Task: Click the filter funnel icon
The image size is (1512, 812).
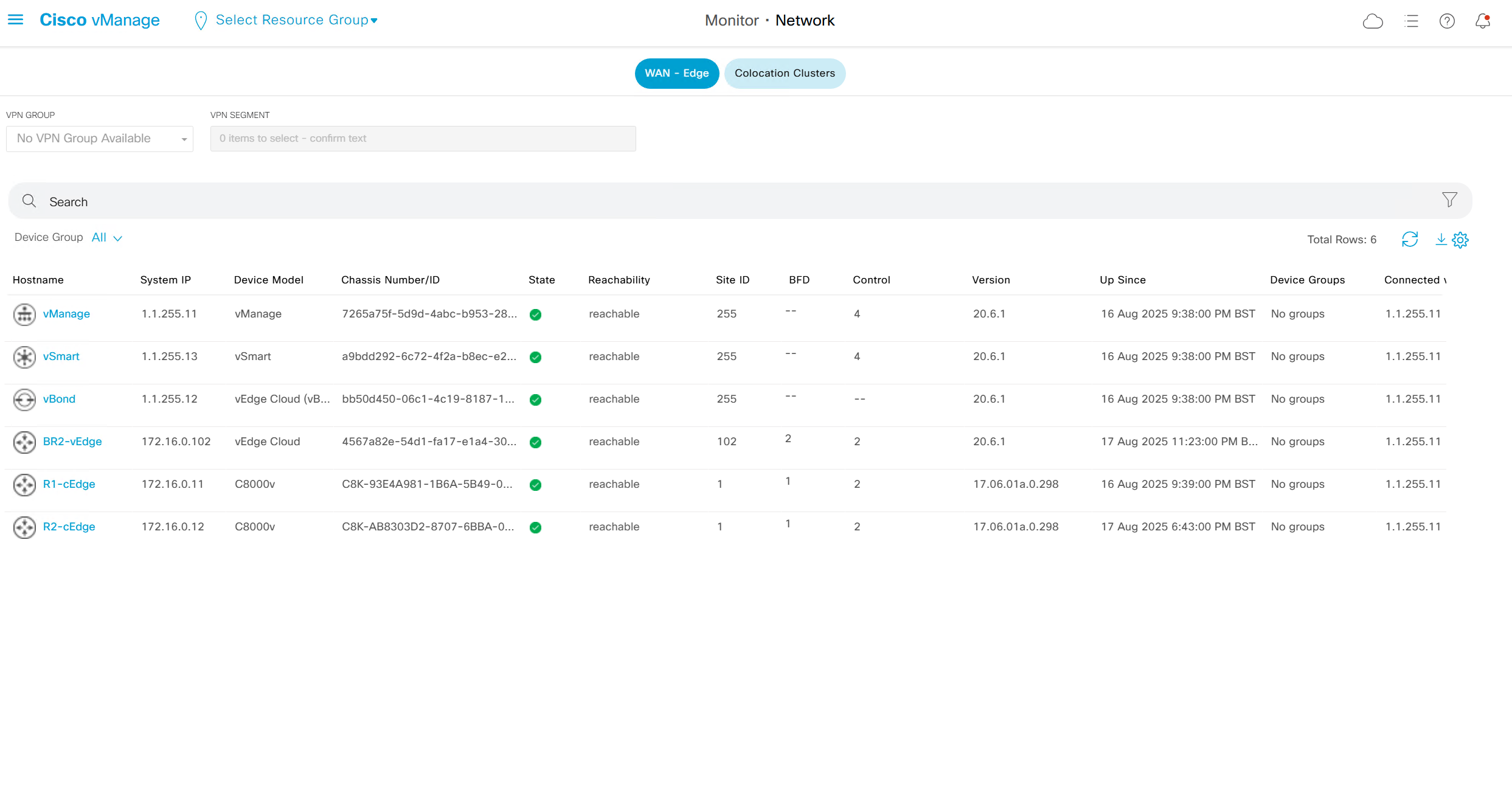Action: pos(1449,200)
